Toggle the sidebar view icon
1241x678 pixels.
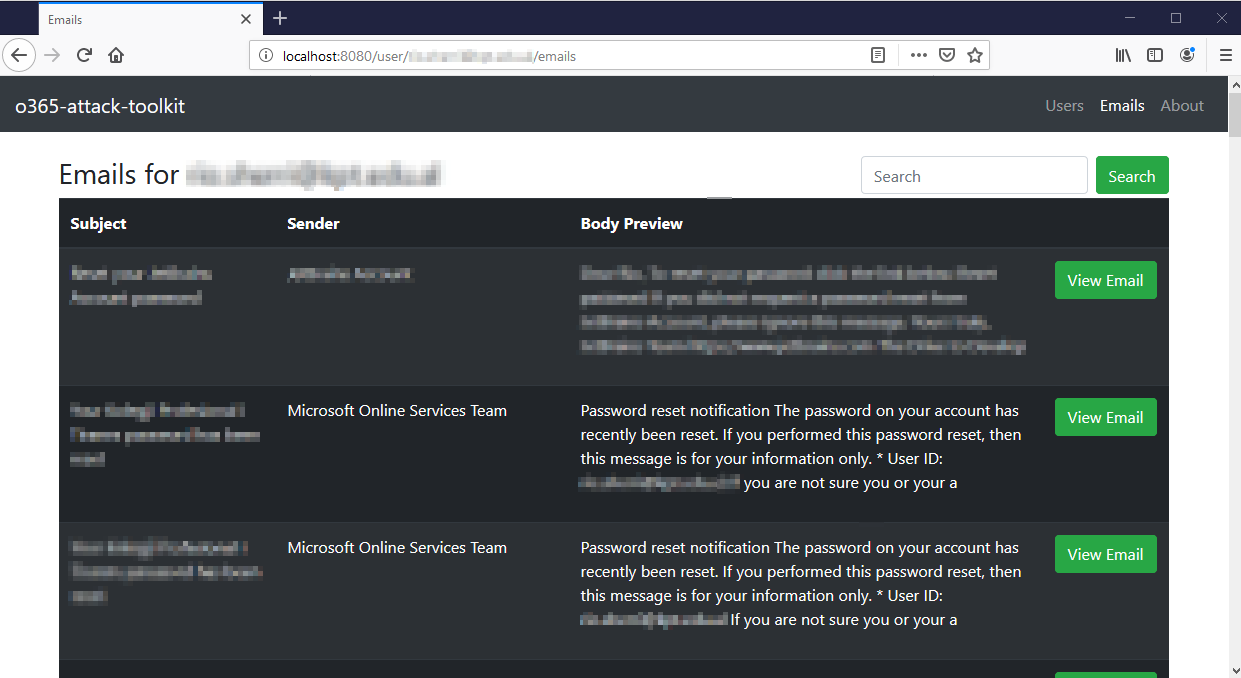(1155, 56)
